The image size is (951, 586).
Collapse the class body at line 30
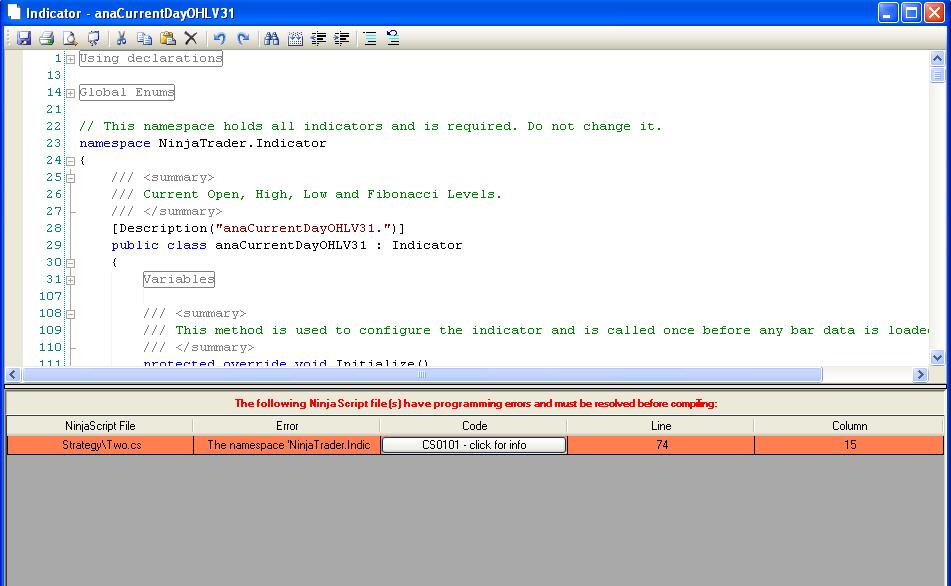click(70, 263)
